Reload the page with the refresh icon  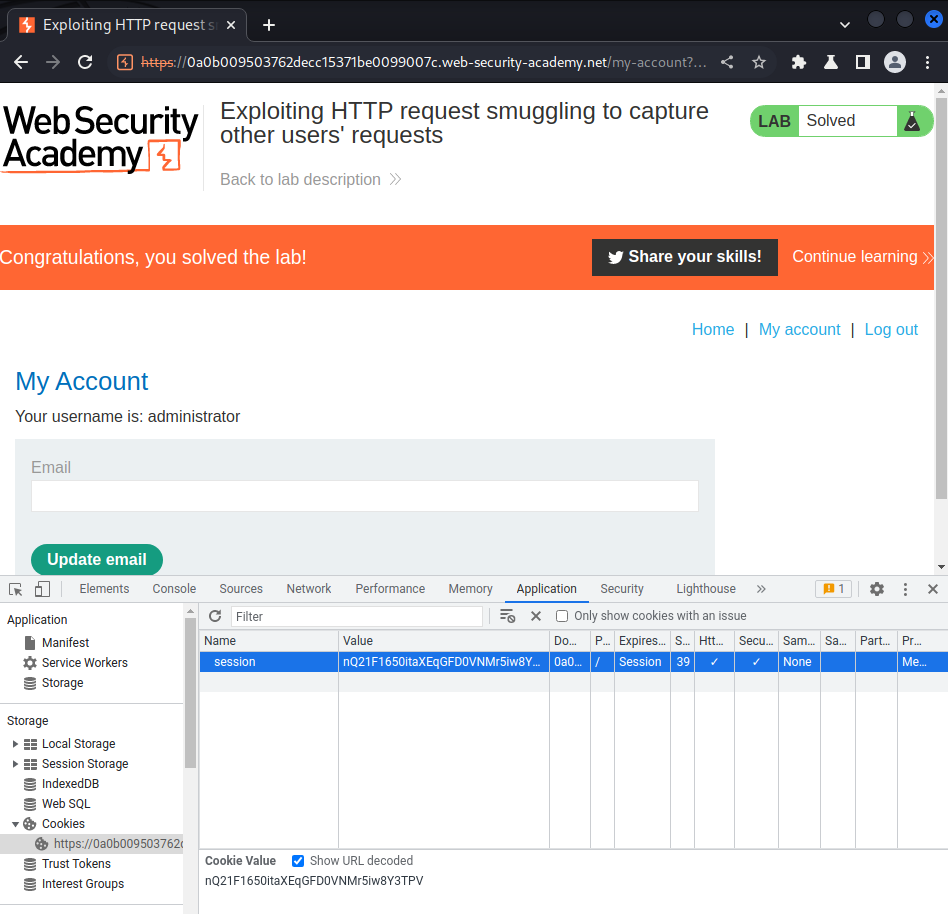(85, 62)
